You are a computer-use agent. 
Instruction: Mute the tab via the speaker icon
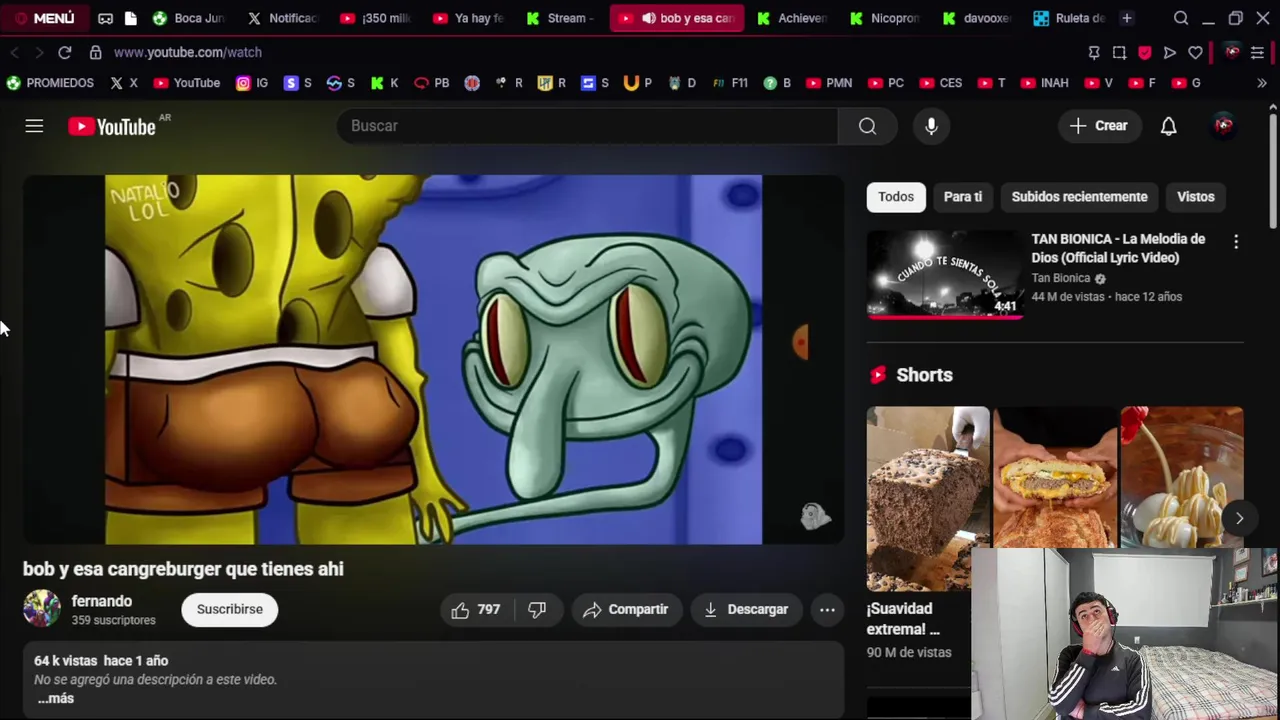pyautogui.click(x=648, y=18)
